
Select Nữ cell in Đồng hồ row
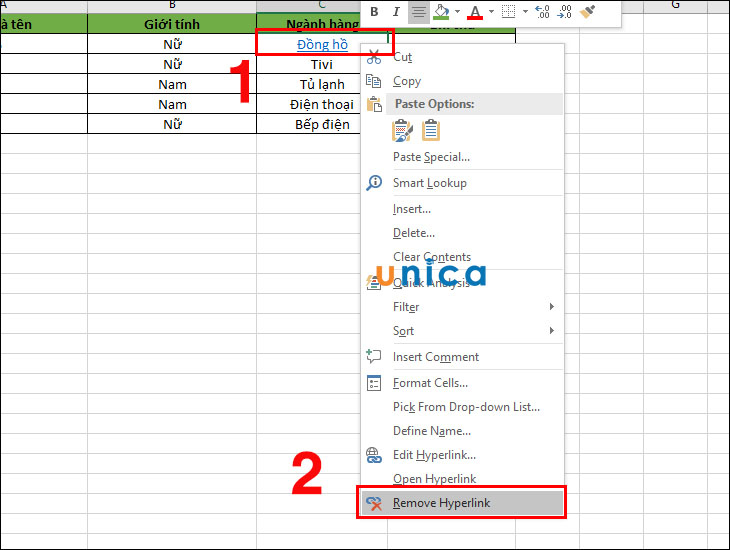tap(172, 44)
